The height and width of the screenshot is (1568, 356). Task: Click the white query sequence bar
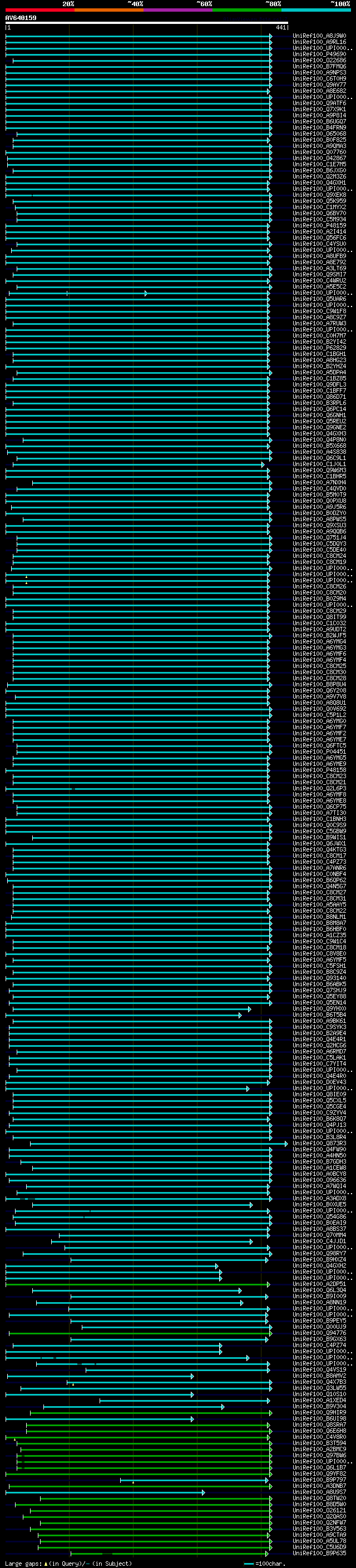pos(147,23)
